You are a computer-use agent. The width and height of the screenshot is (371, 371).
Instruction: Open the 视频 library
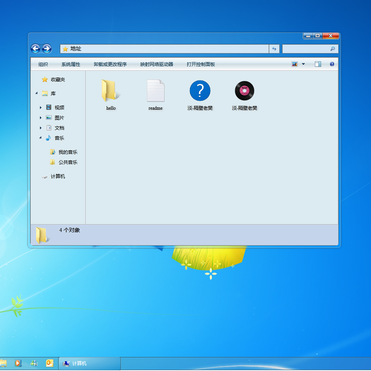[x=55, y=107]
